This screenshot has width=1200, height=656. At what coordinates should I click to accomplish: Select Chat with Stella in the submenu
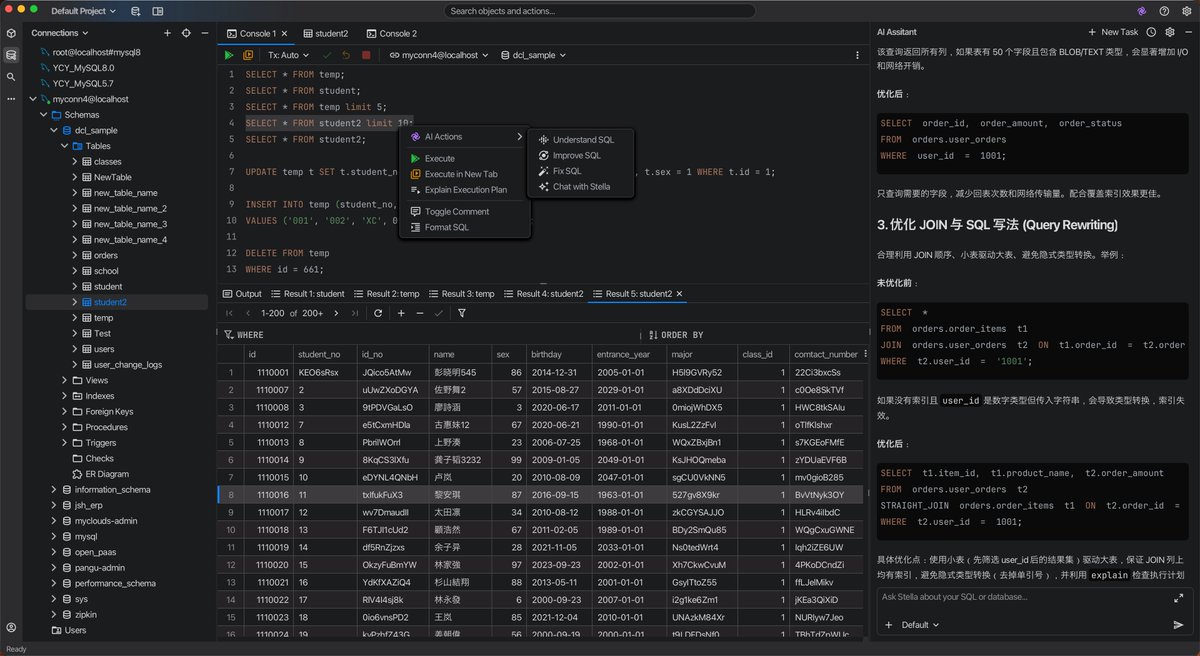[583, 187]
